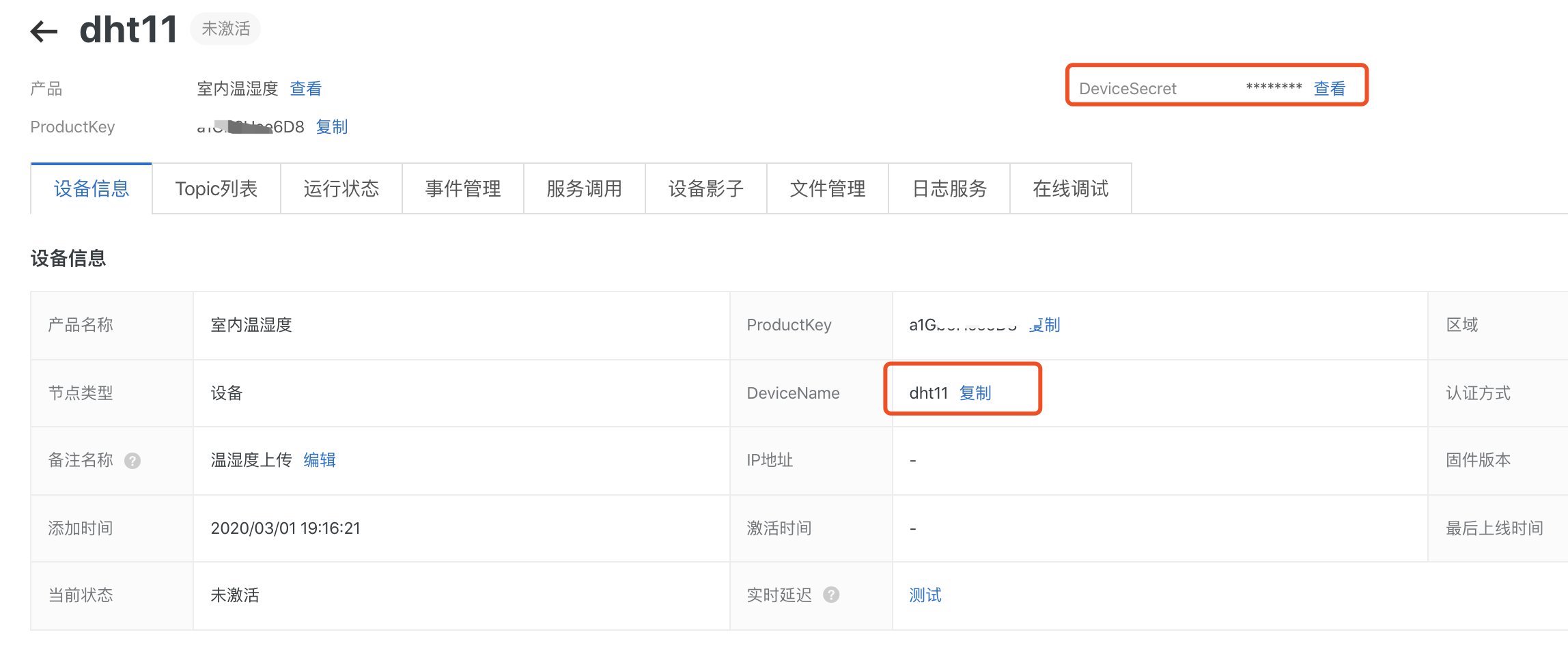The width and height of the screenshot is (1568, 669).
Task: Click the back arrow next to dht11
Action: tap(44, 31)
